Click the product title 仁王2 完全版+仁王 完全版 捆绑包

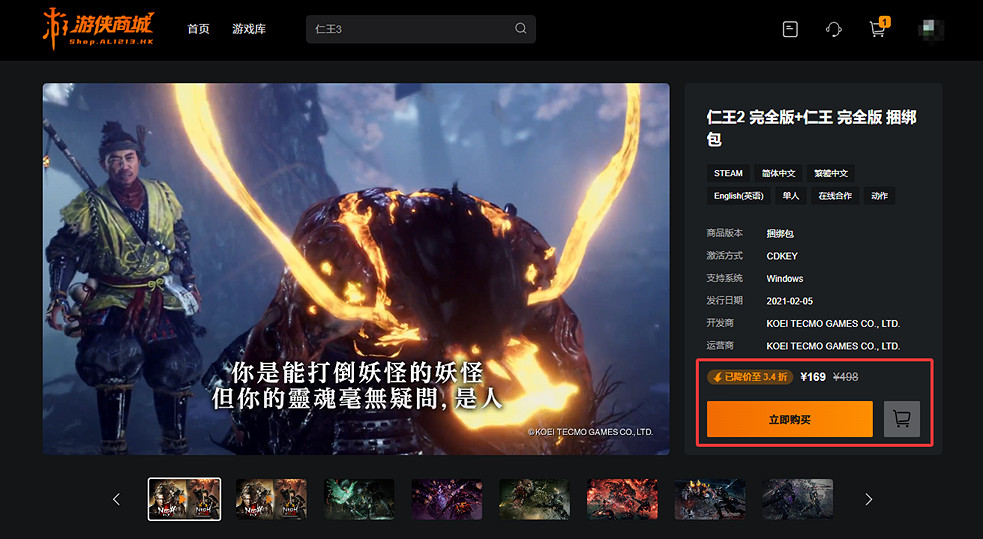click(x=811, y=128)
